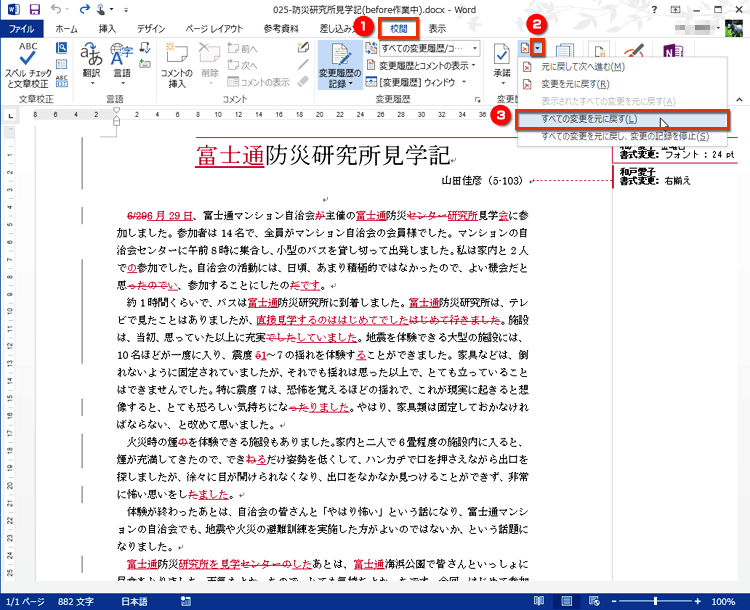Open Customize Quick Access Toolbar arrow
Viewport: 750px width, 610px height.
[x=126, y=10]
